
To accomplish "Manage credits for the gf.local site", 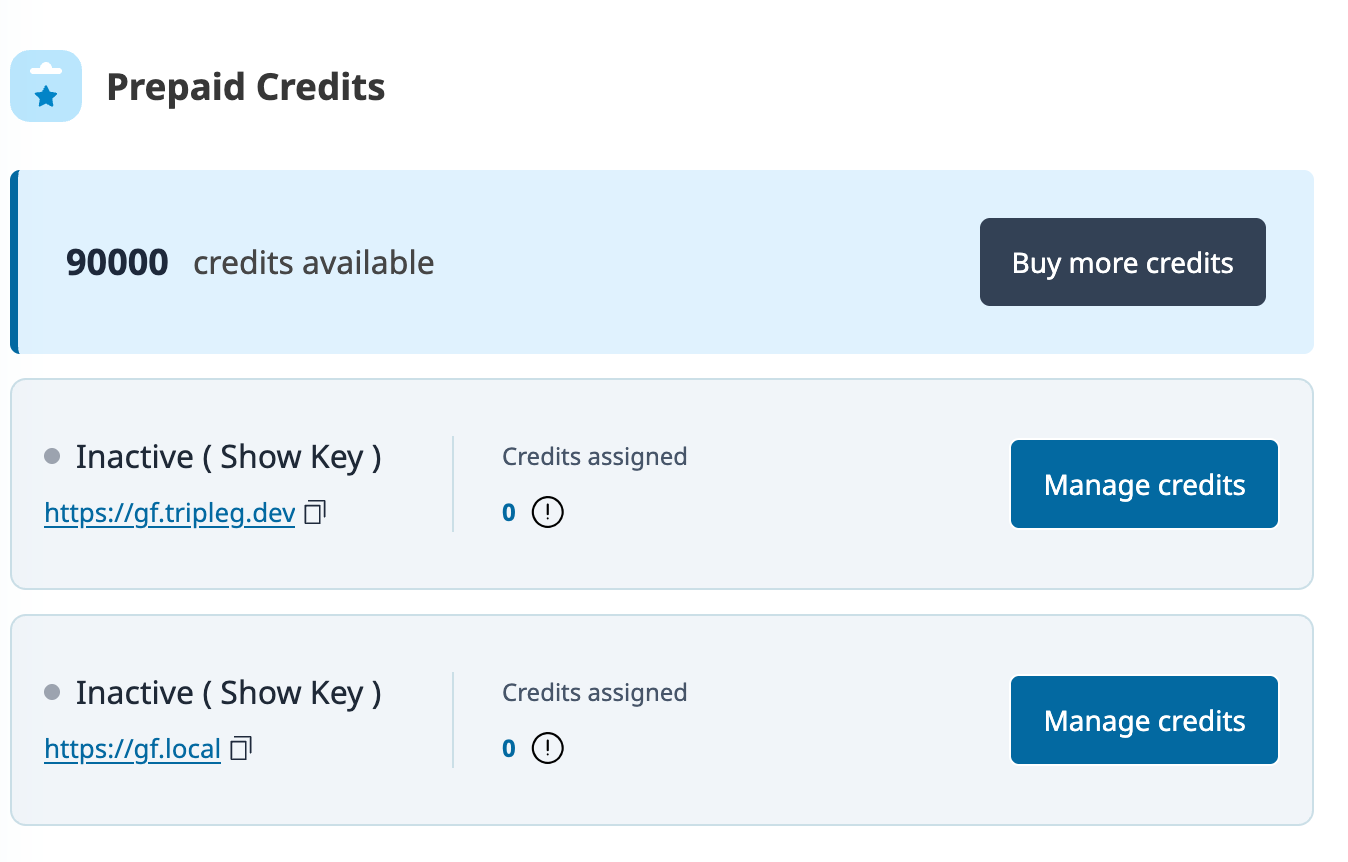I will pos(1144,720).
